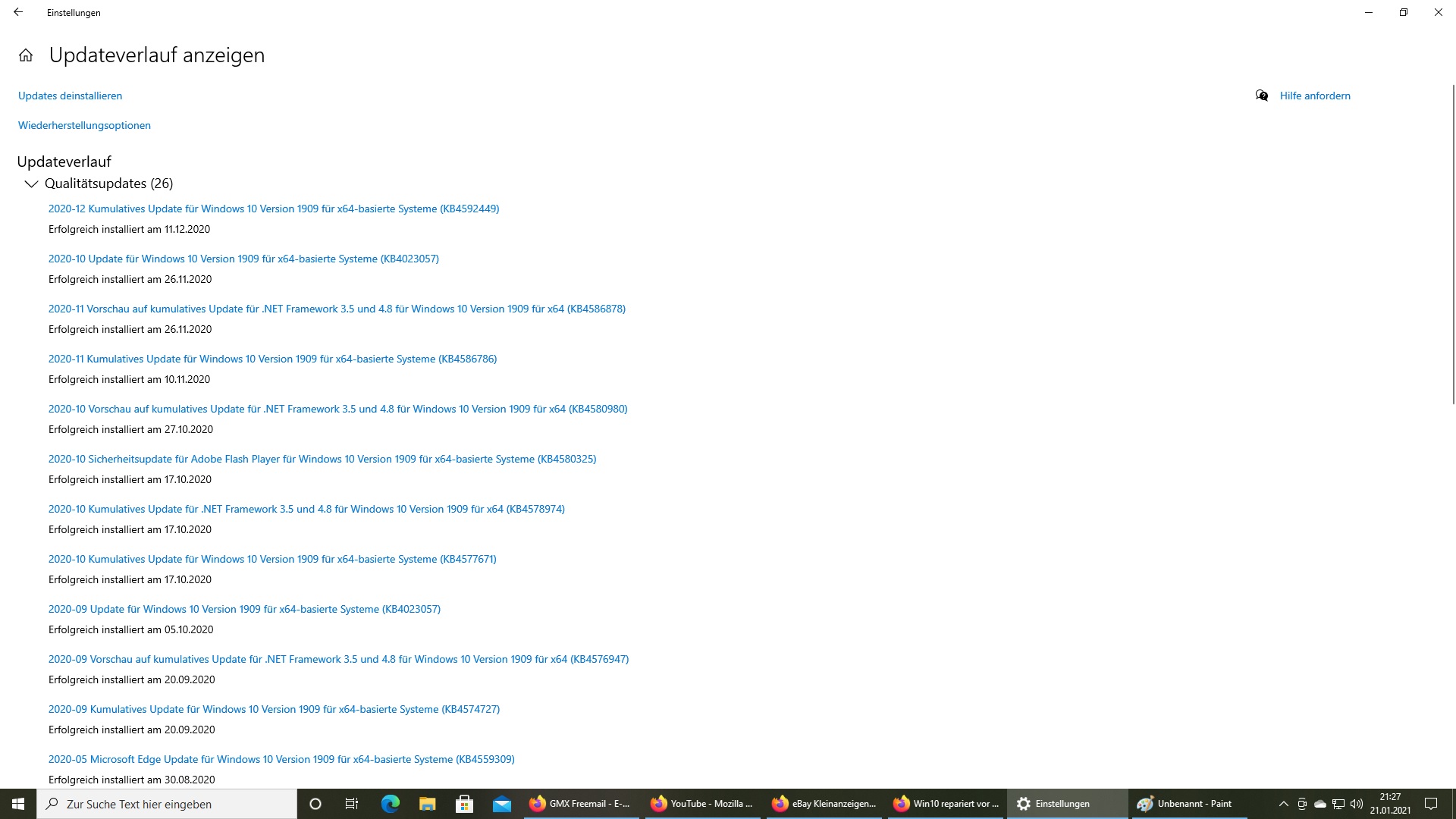Viewport: 1456px width, 819px height.
Task: Open File Explorer from the taskbar
Action: [x=427, y=804]
